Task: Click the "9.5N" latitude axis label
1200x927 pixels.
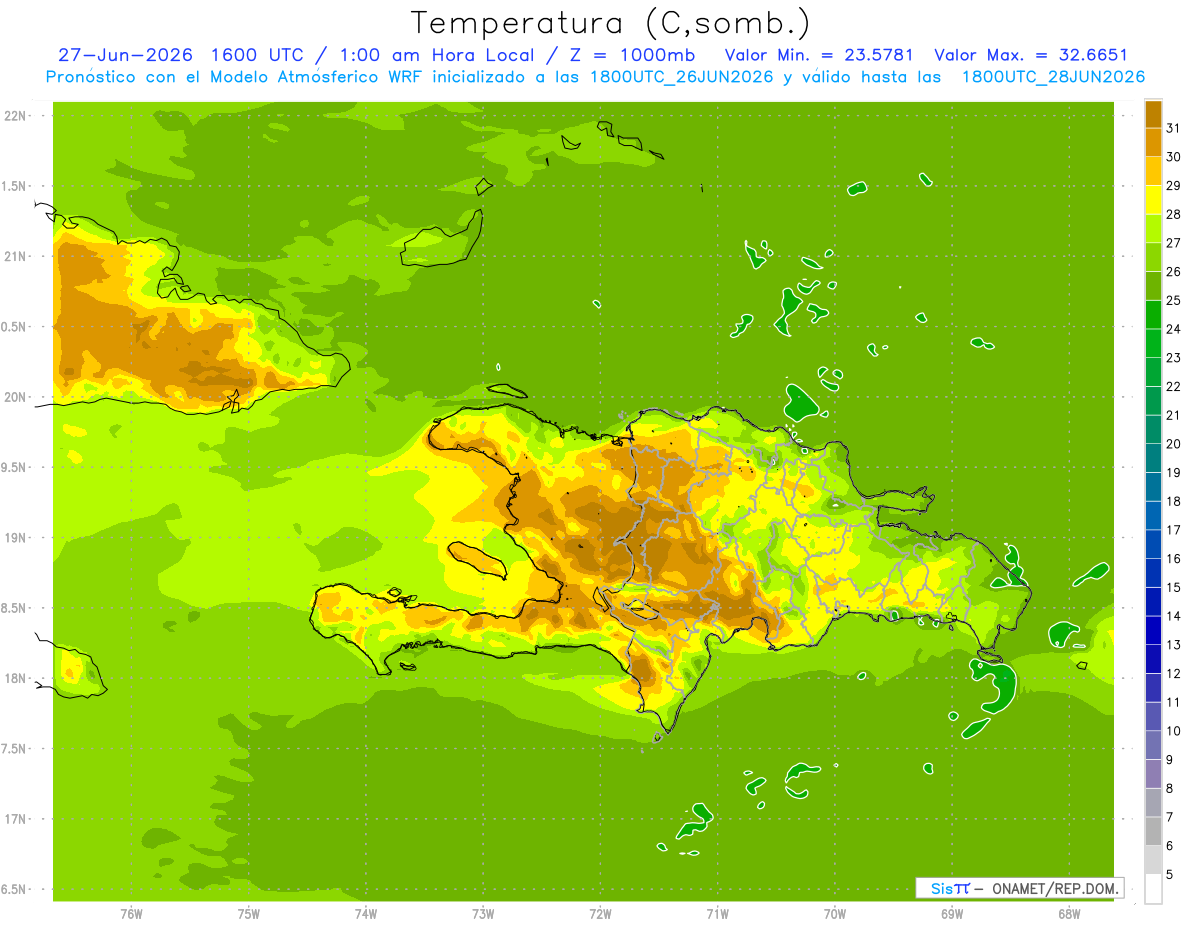Action: click(x=15, y=468)
